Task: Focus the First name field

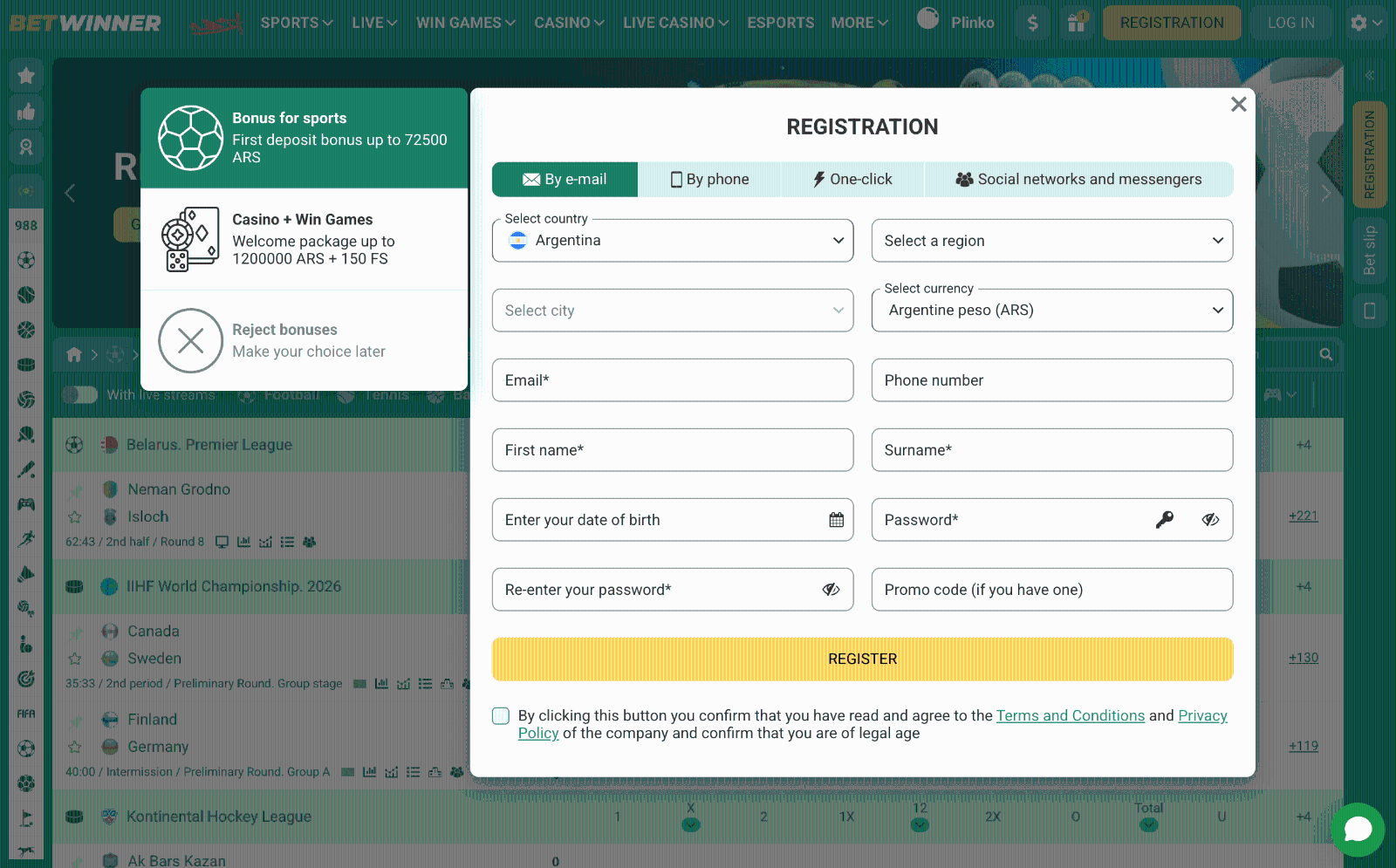Action: 673,449
